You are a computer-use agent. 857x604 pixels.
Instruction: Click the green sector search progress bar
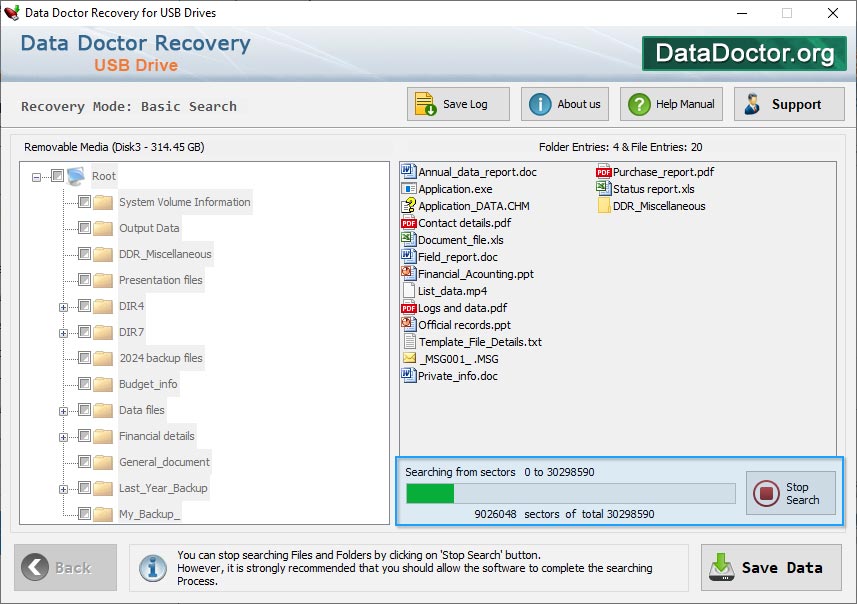[x=571, y=494]
